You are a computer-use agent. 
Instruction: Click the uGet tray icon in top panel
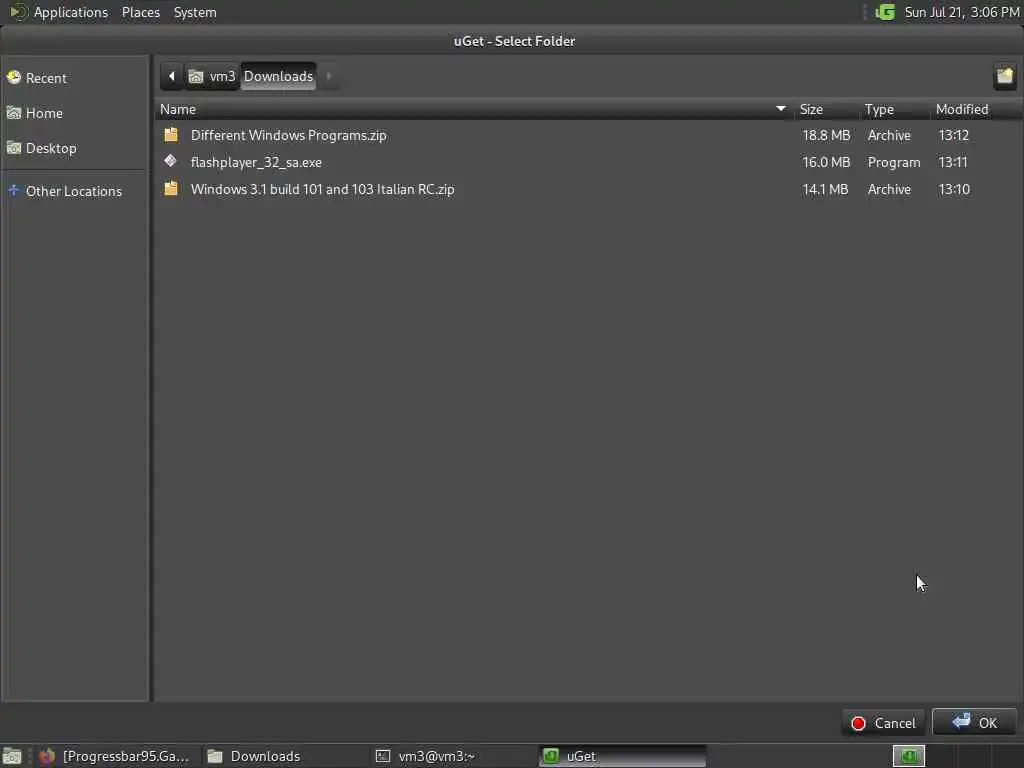pyautogui.click(x=885, y=12)
